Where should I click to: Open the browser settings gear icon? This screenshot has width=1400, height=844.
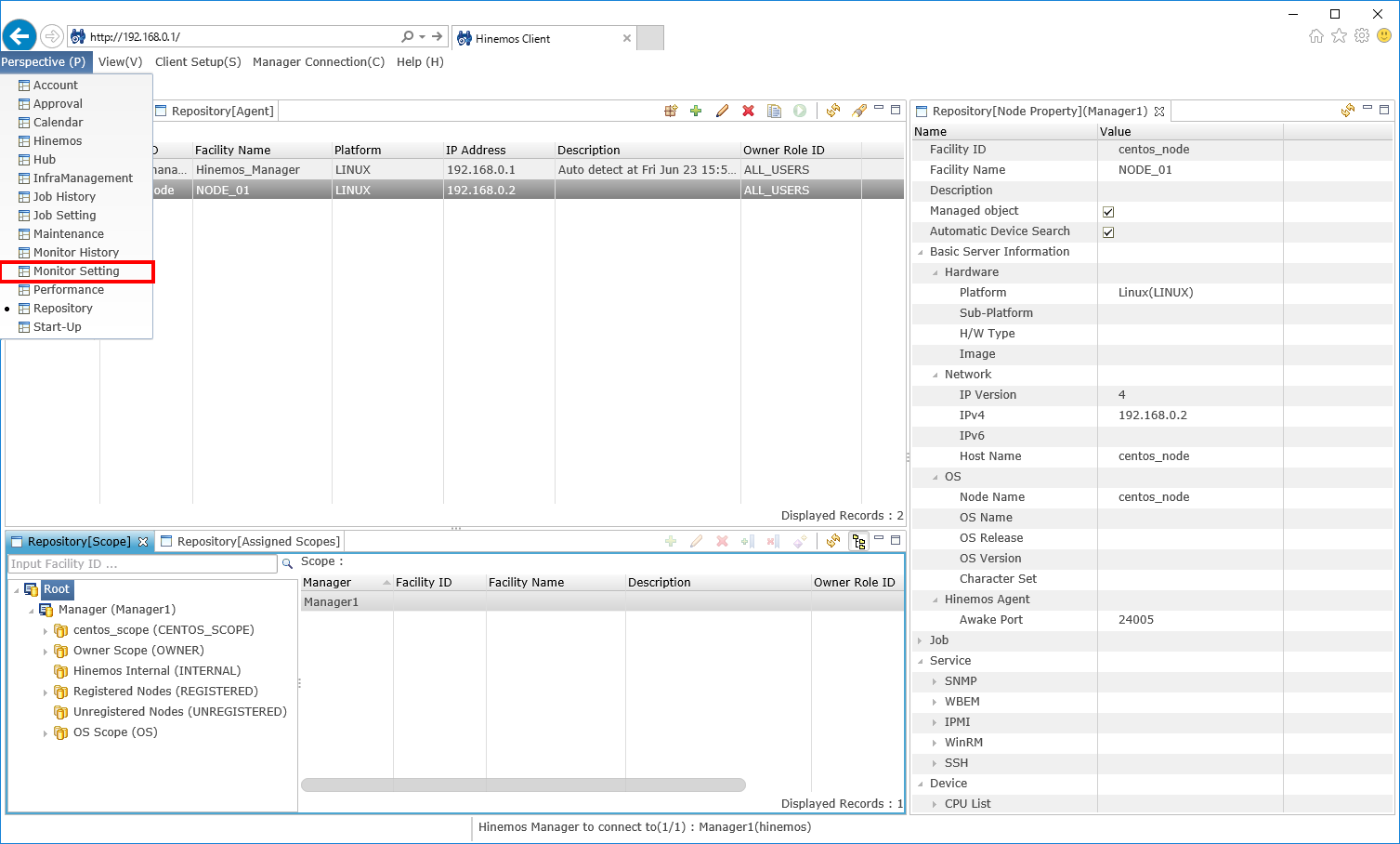[x=1362, y=36]
